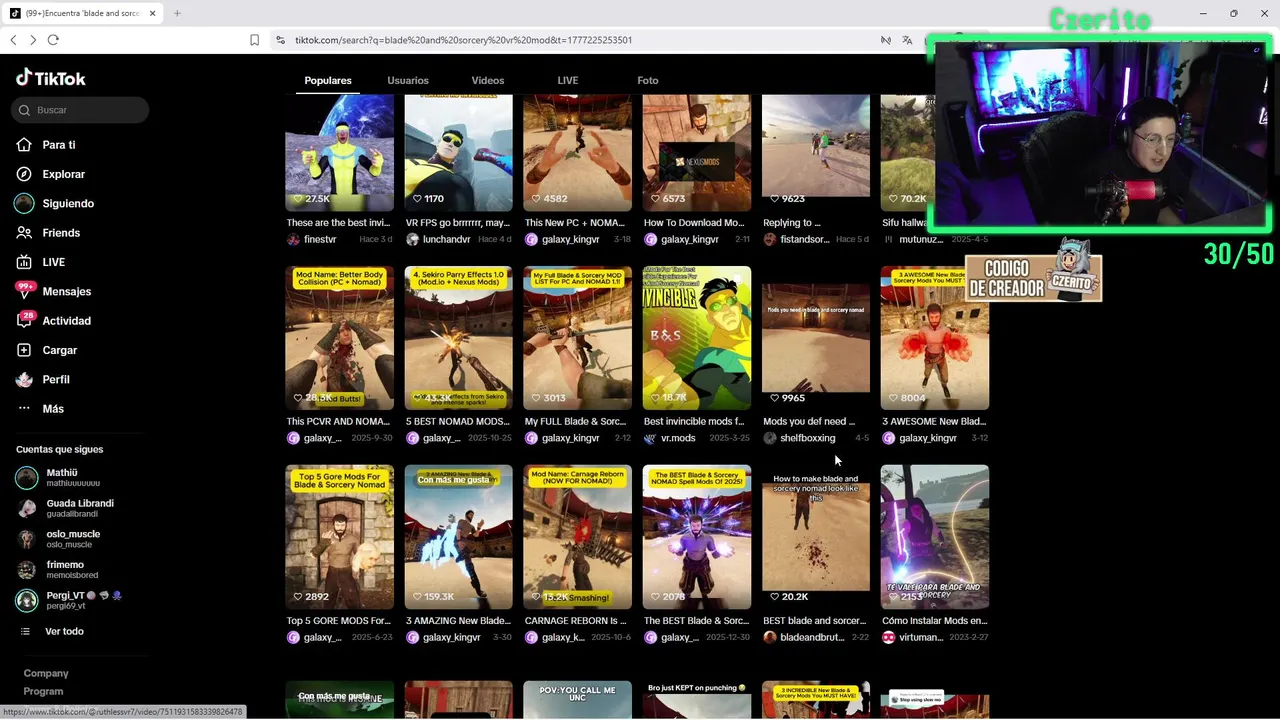1280x720 pixels.
Task: Open Carnage Reborn mod video thumbnail
Action: (577, 537)
